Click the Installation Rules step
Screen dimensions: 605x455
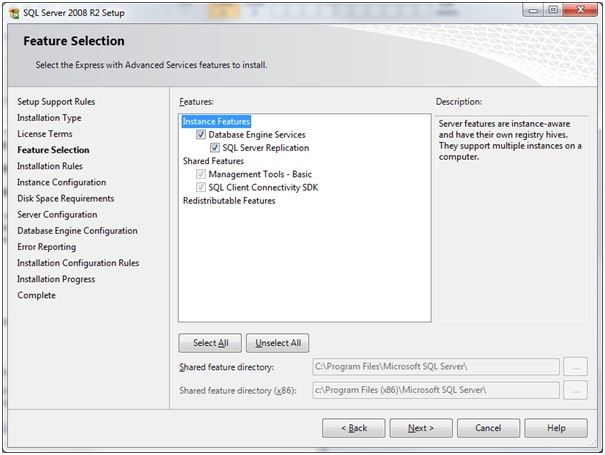[50, 166]
